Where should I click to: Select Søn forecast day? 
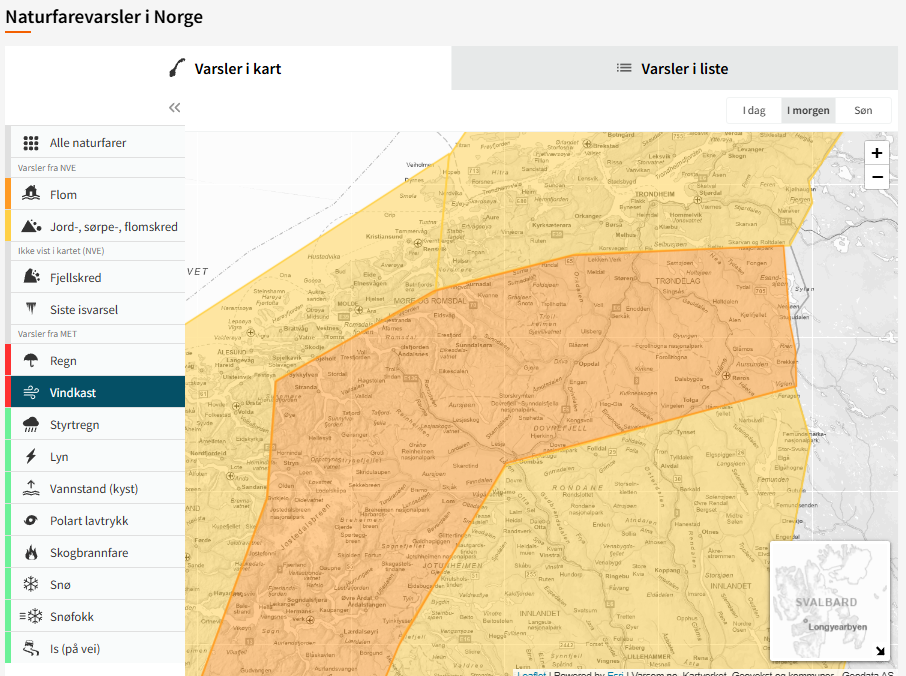(x=863, y=110)
